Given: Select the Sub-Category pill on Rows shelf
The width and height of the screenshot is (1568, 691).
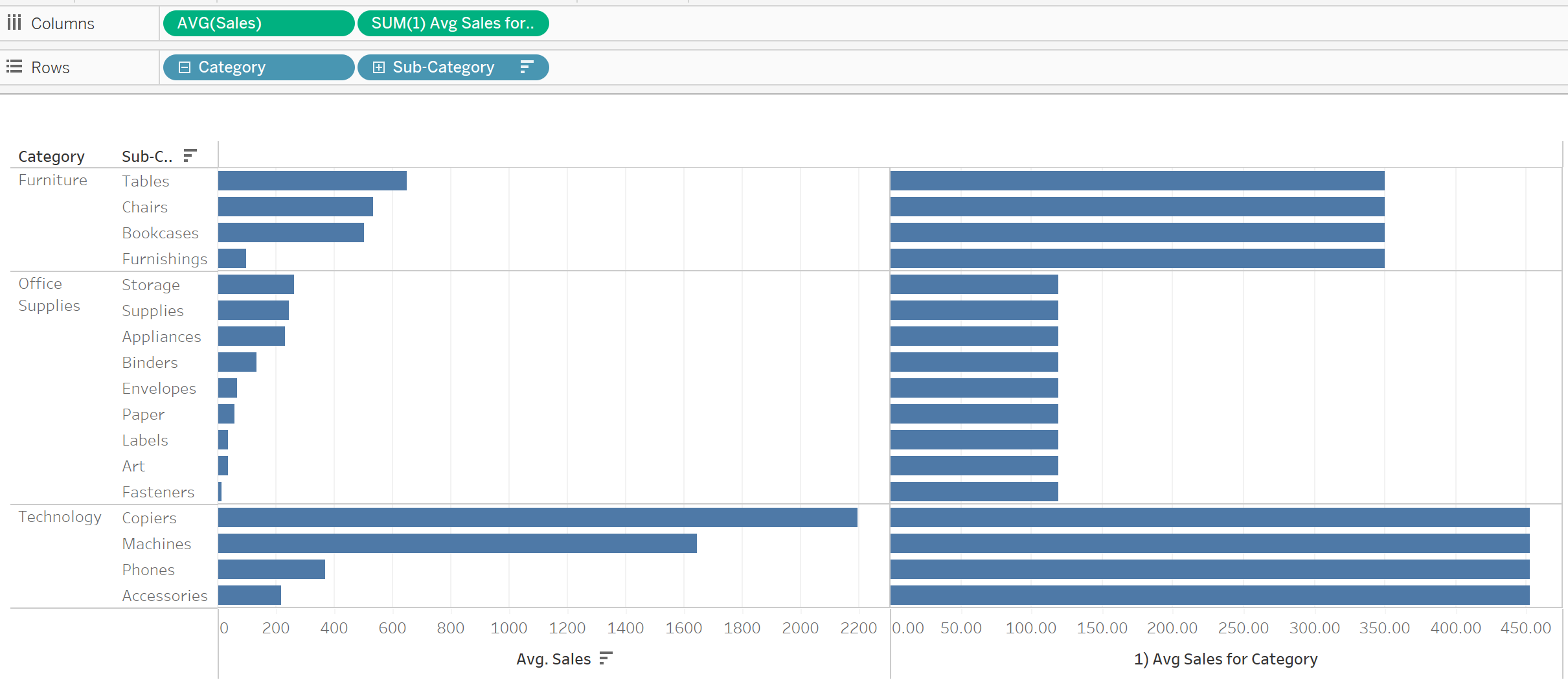Looking at the screenshot, I should (453, 67).
